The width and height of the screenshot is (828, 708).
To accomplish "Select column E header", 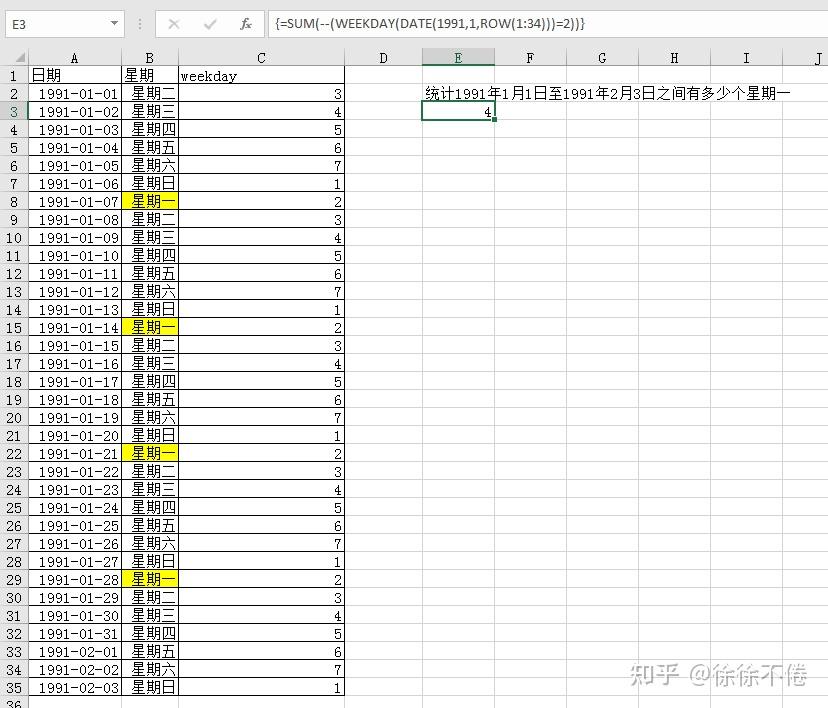I will (458, 57).
